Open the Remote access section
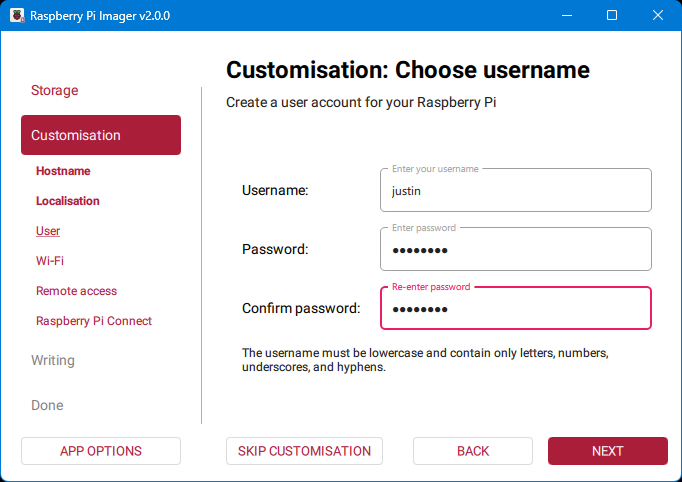The height and width of the screenshot is (482, 682). click(76, 291)
